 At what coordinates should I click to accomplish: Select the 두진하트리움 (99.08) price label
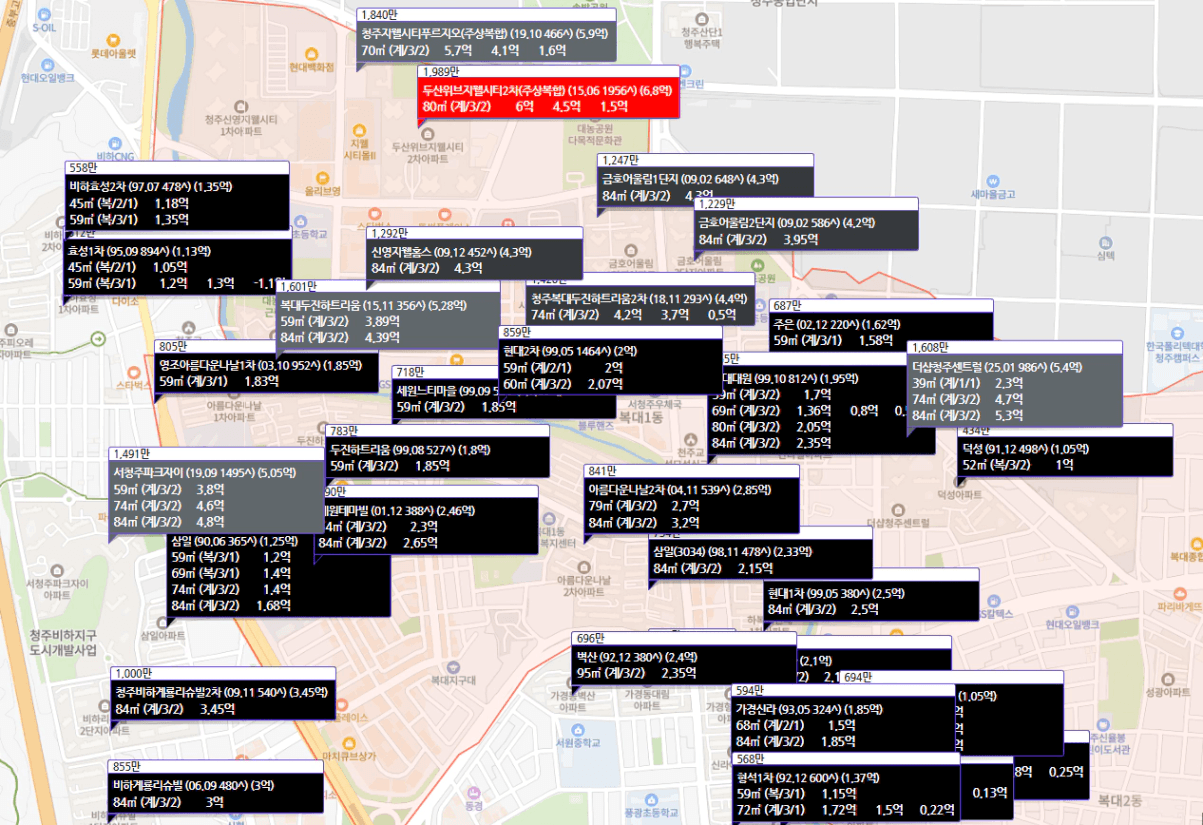pos(438,451)
